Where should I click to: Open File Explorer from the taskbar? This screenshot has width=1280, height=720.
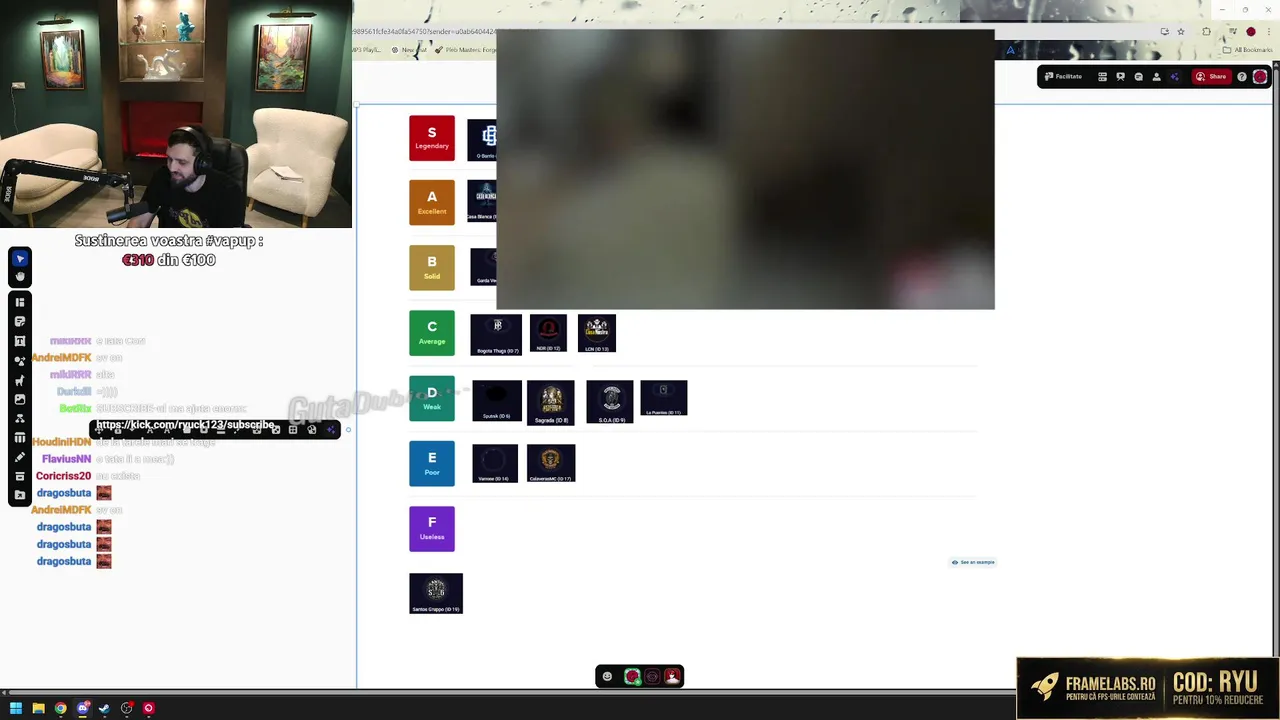click(x=38, y=708)
